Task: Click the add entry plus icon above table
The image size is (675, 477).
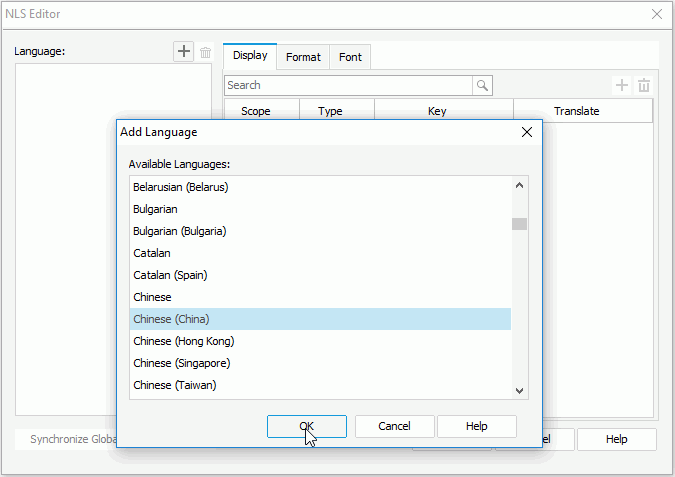Action: pyautogui.click(x=622, y=86)
